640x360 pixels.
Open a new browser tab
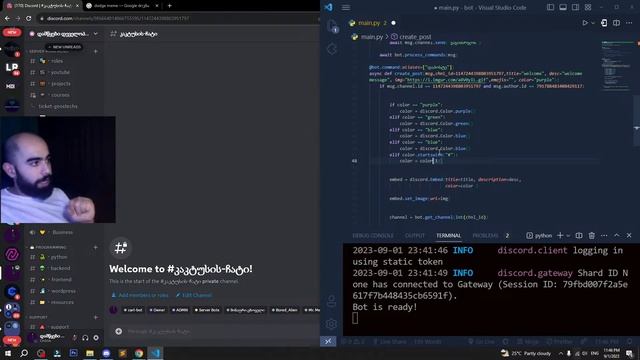click(x=169, y=6)
